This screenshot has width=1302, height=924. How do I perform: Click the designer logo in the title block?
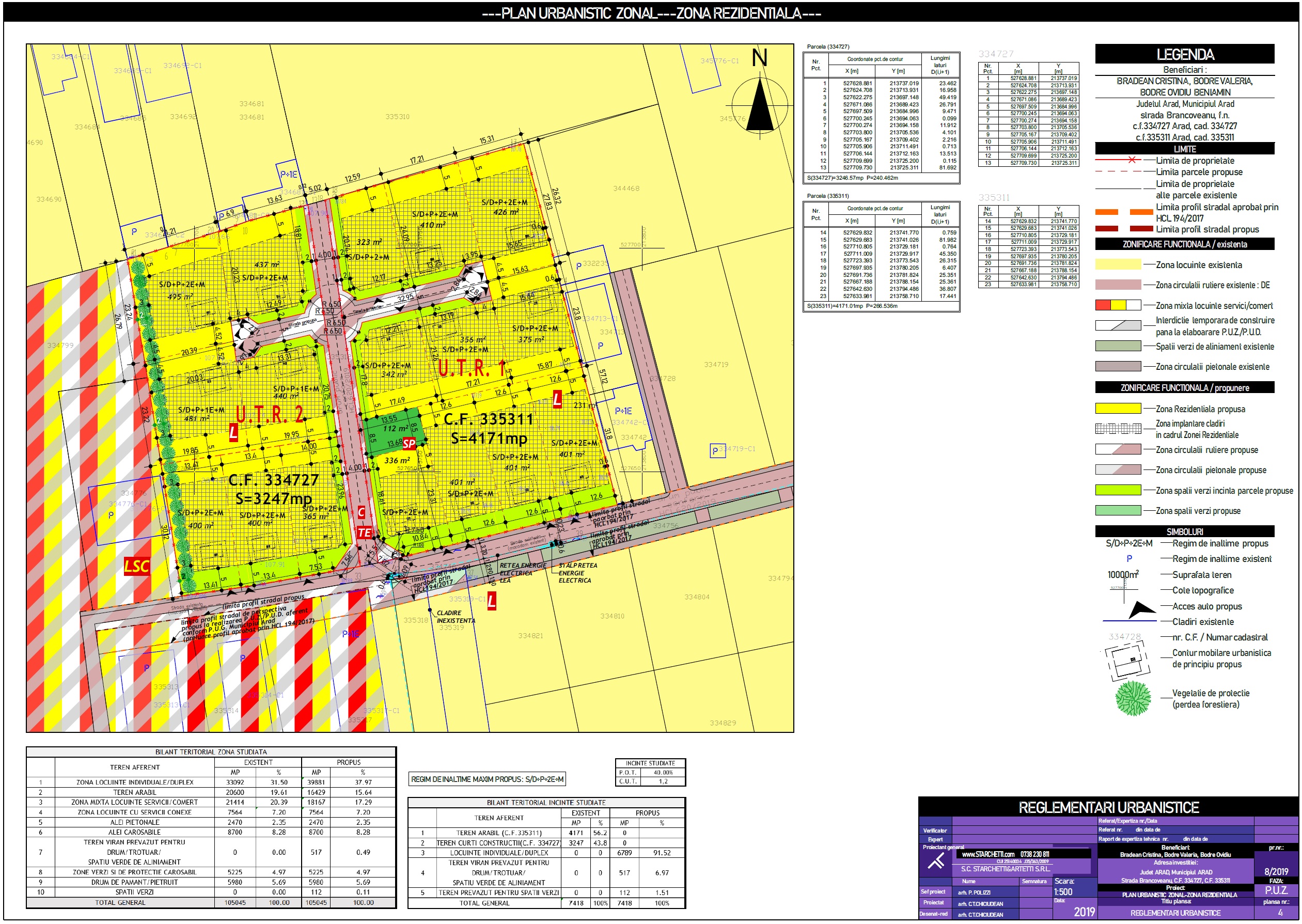point(936,862)
